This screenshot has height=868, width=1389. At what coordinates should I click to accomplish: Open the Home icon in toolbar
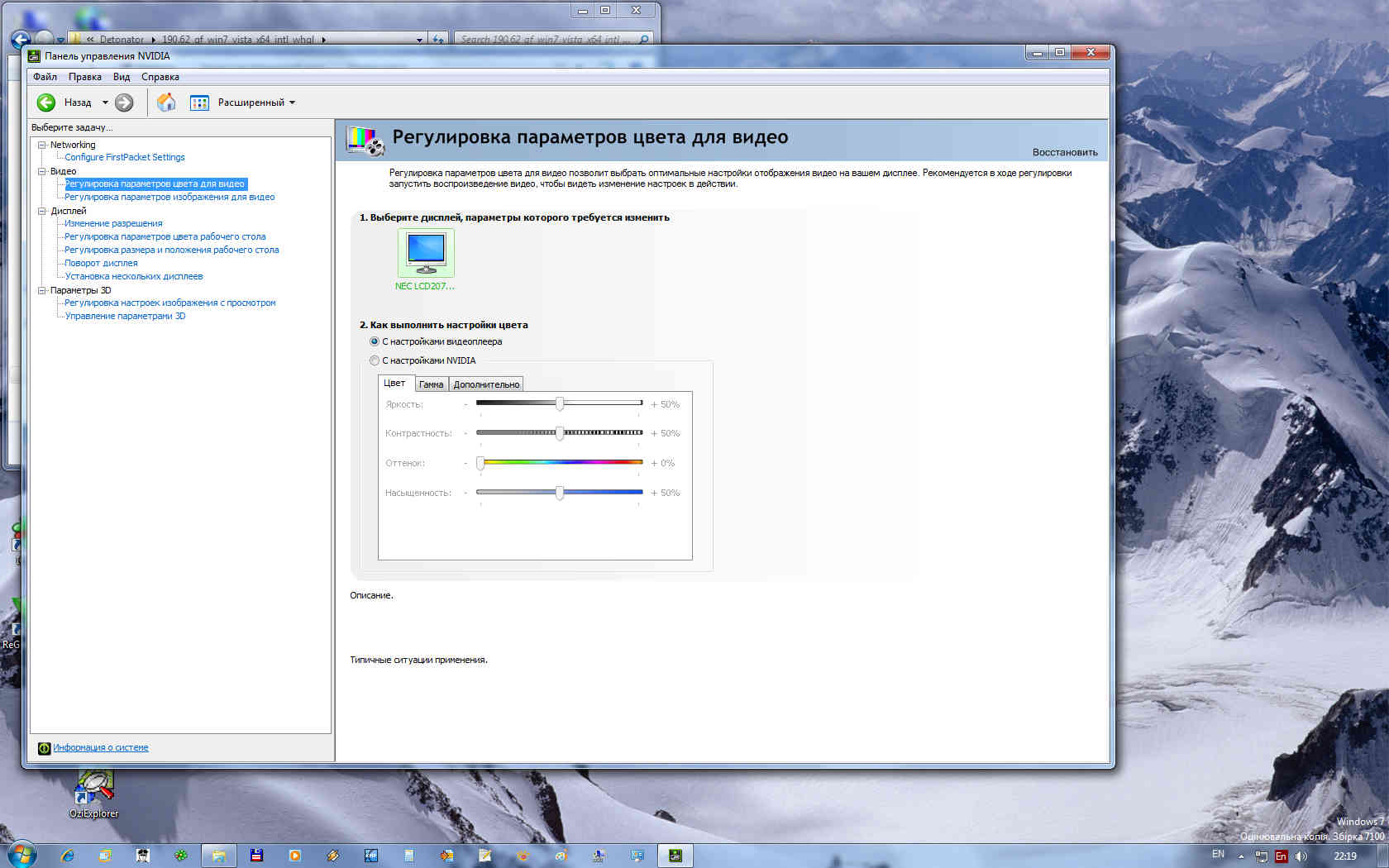[x=166, y=103]
